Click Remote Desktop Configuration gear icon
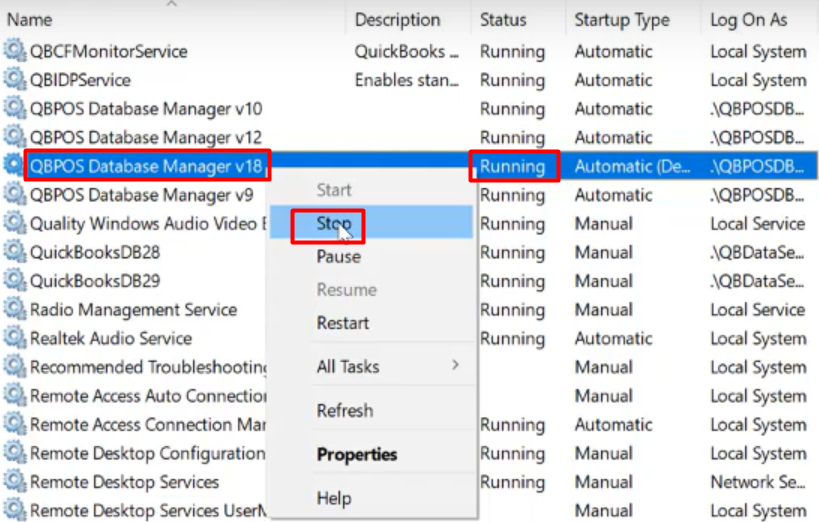Image resolution: width=819 pixels, height=522 pixels. tap(15, 453)
